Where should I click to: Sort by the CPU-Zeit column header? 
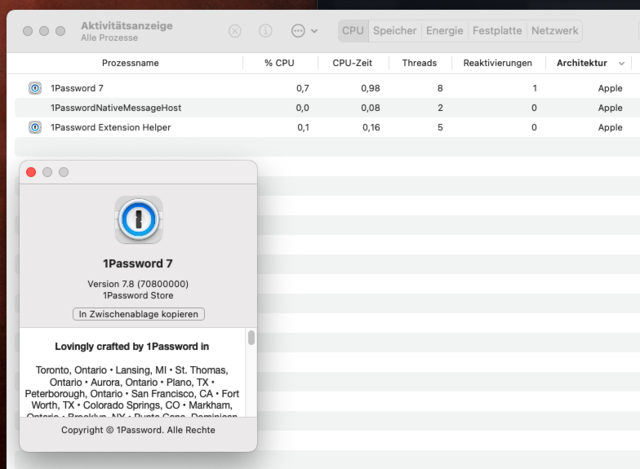tap(352, 63)
